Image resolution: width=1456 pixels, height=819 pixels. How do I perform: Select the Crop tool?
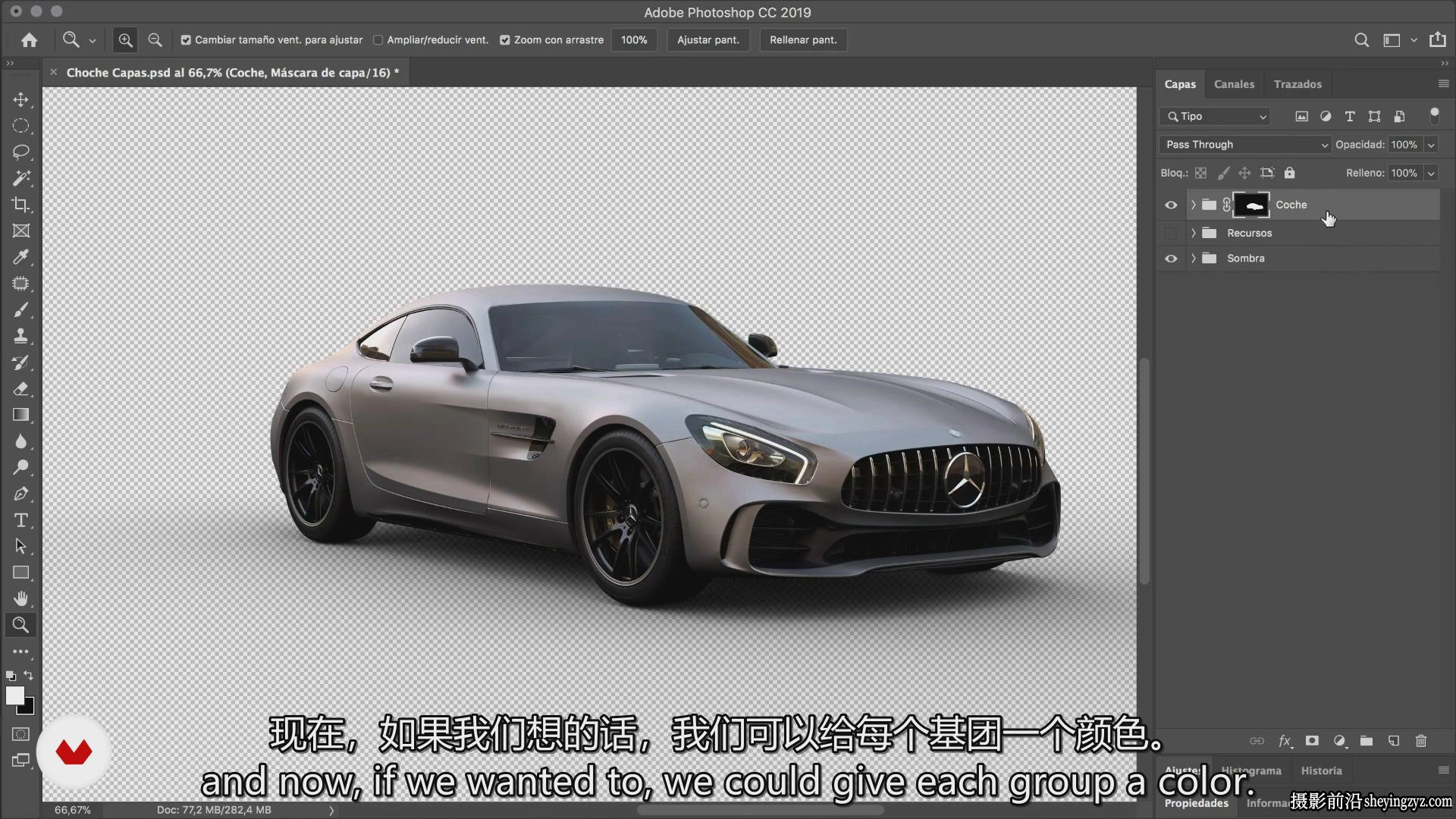[x=20, y=205]
